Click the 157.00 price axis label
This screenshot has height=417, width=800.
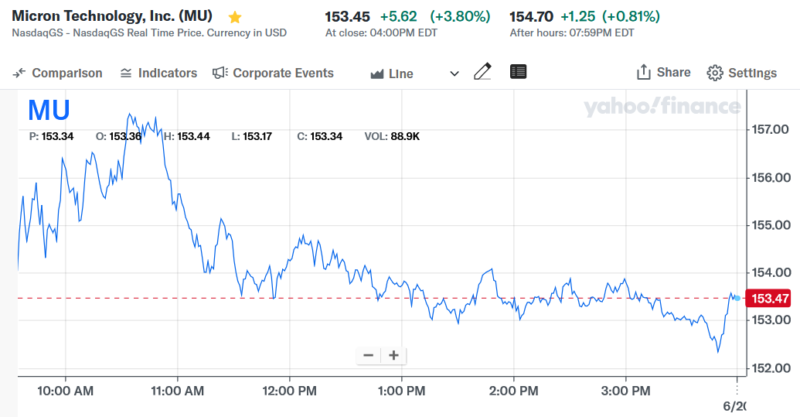click(x=771, y=130)
